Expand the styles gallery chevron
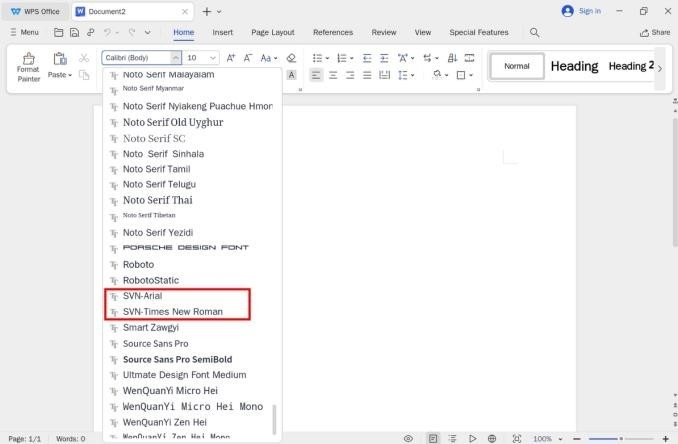The height and width of the screenshot is (444, 678). point(660,68)
